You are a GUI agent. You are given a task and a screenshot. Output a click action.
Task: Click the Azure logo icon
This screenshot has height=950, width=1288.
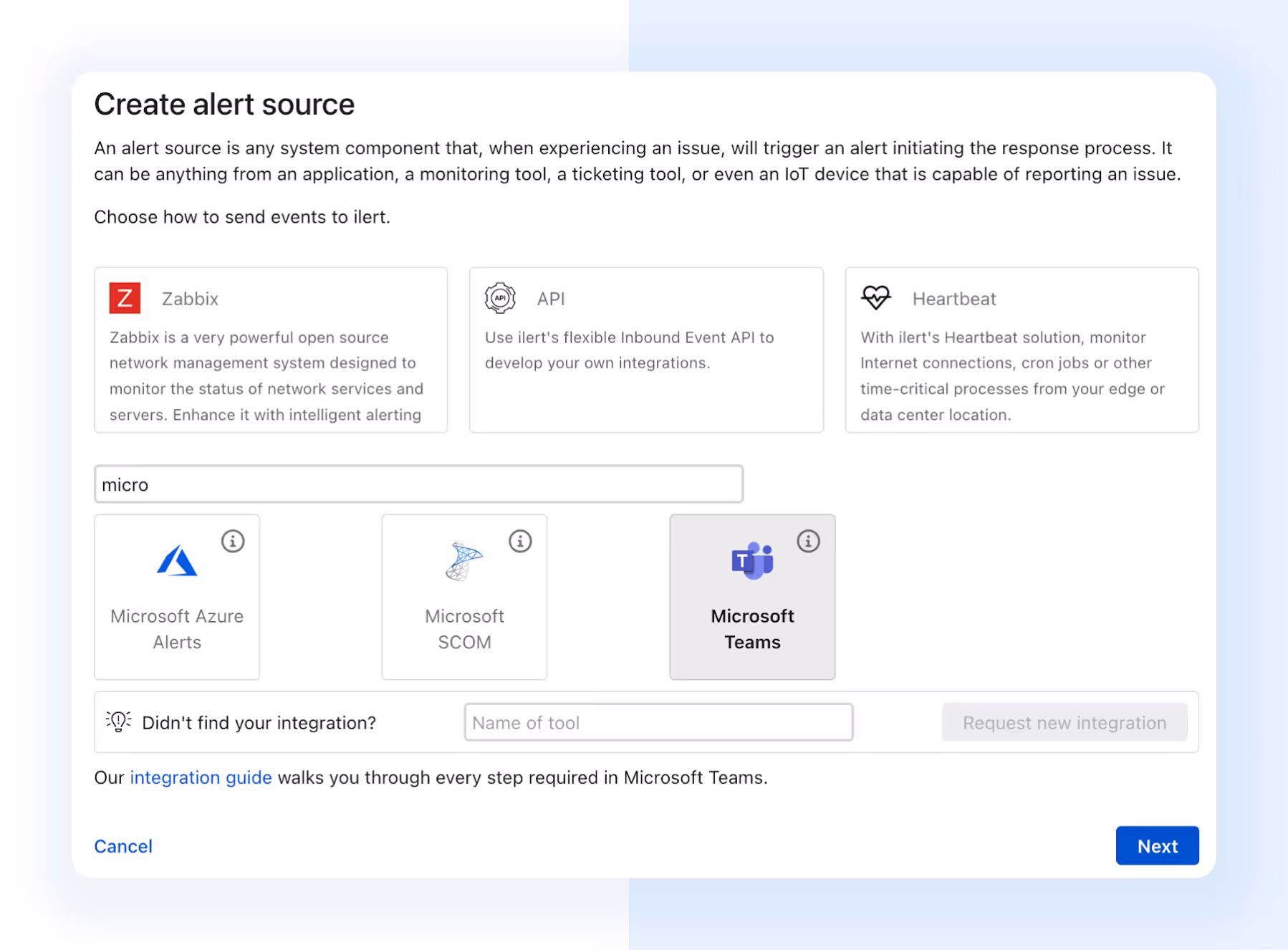(177, 561)
